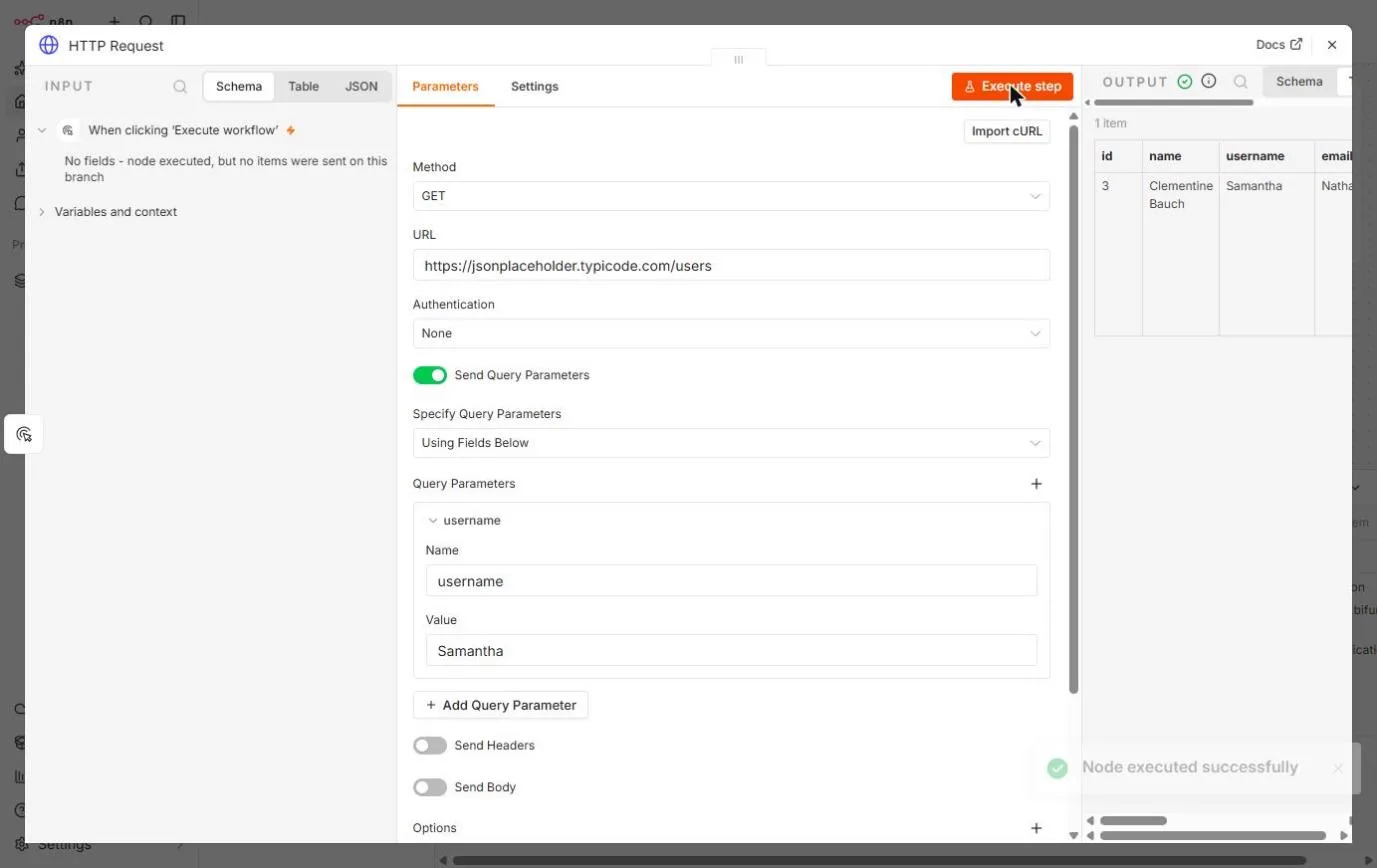Collapse the 'When clicking Execute workflow' node
Viewport: 1377px width, 868px height.
click(42, 130)
